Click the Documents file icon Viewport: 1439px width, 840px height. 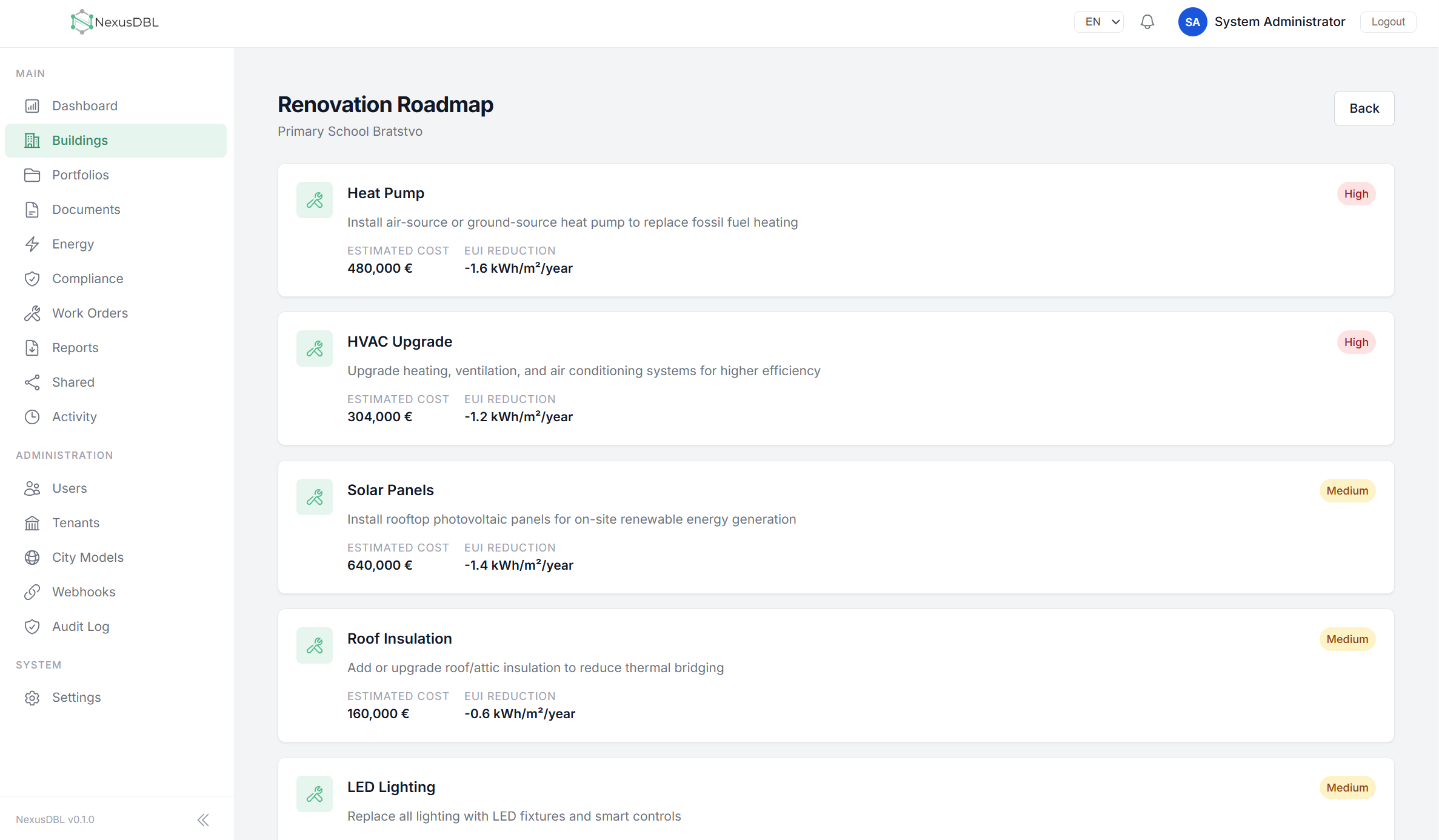click(32, 210)
